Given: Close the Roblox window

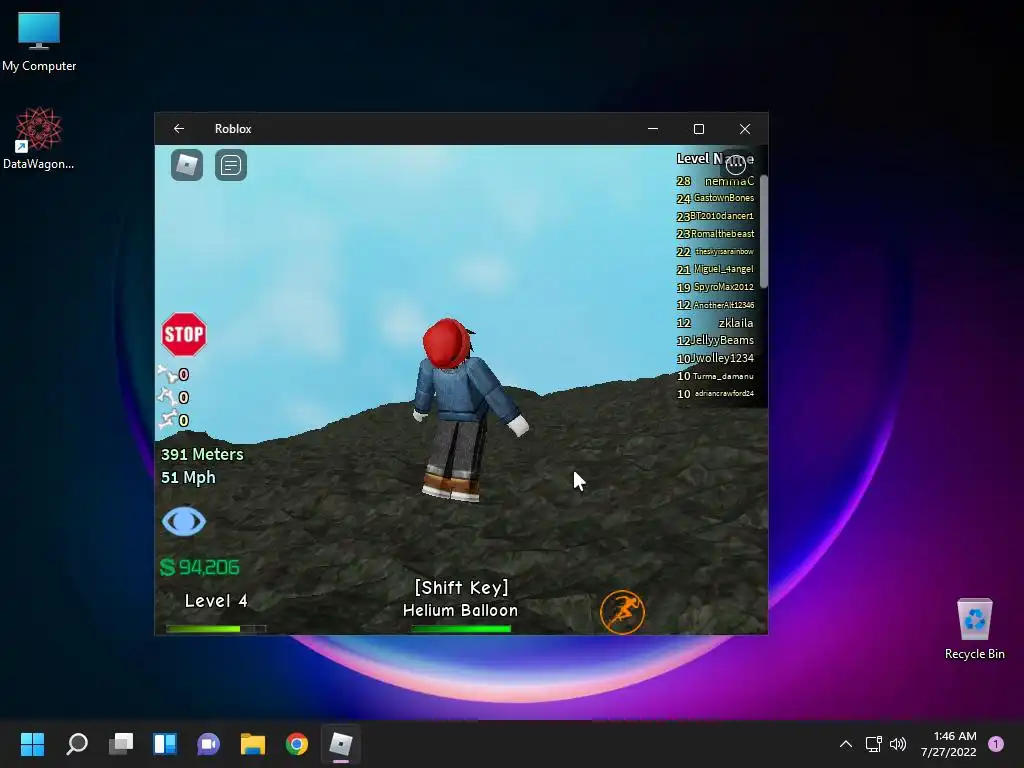Looking at the screenshot, I should [x=744, y=129].
